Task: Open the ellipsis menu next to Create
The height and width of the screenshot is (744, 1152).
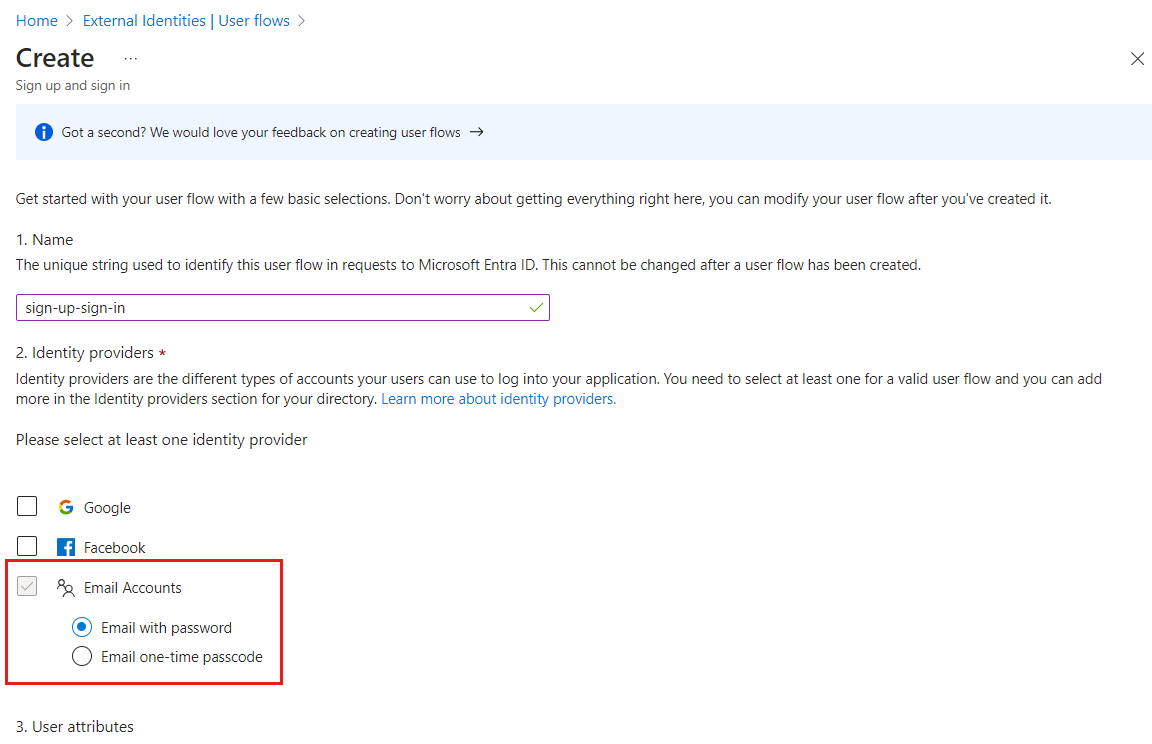Action: [130, 58]
